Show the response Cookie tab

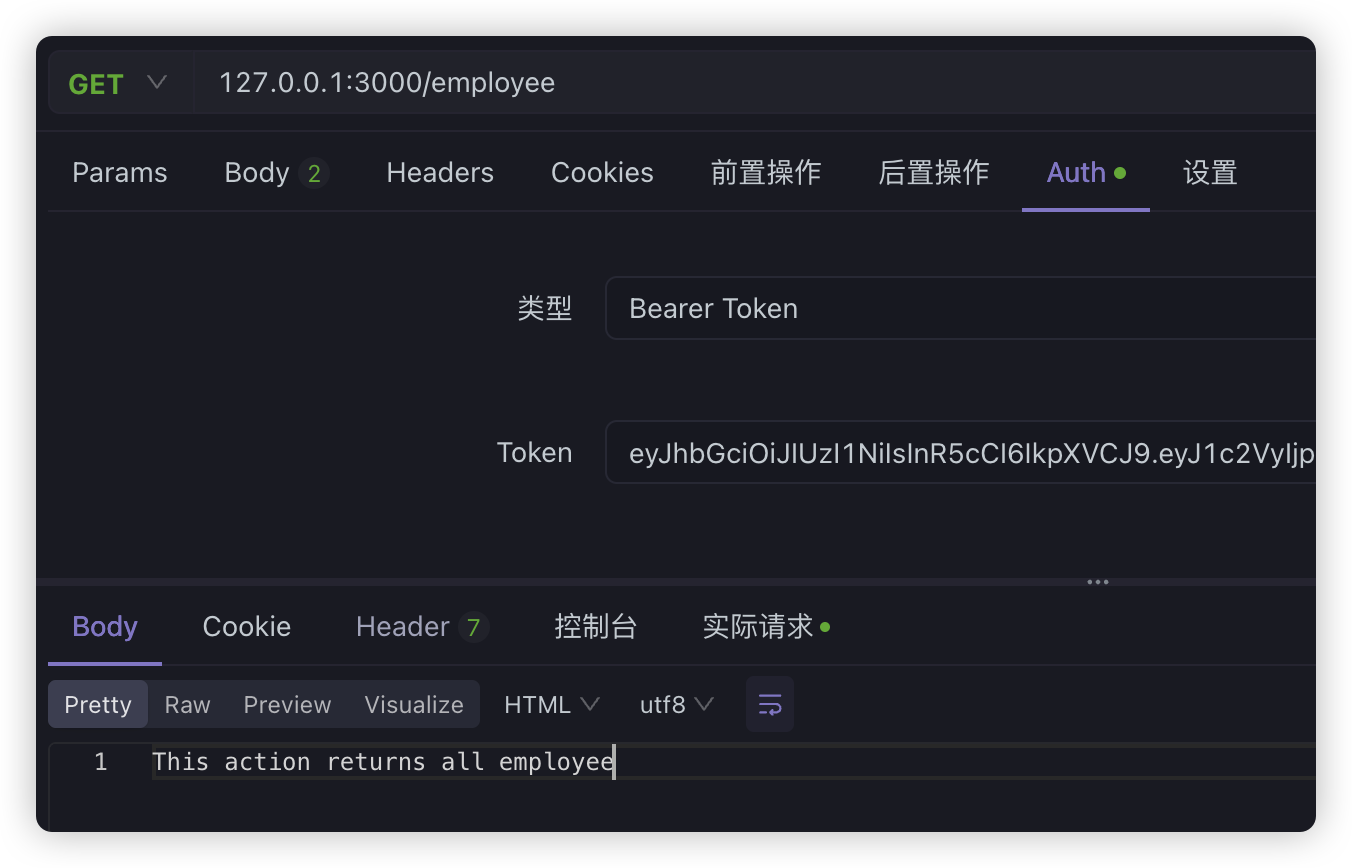(x=246, y=627)
